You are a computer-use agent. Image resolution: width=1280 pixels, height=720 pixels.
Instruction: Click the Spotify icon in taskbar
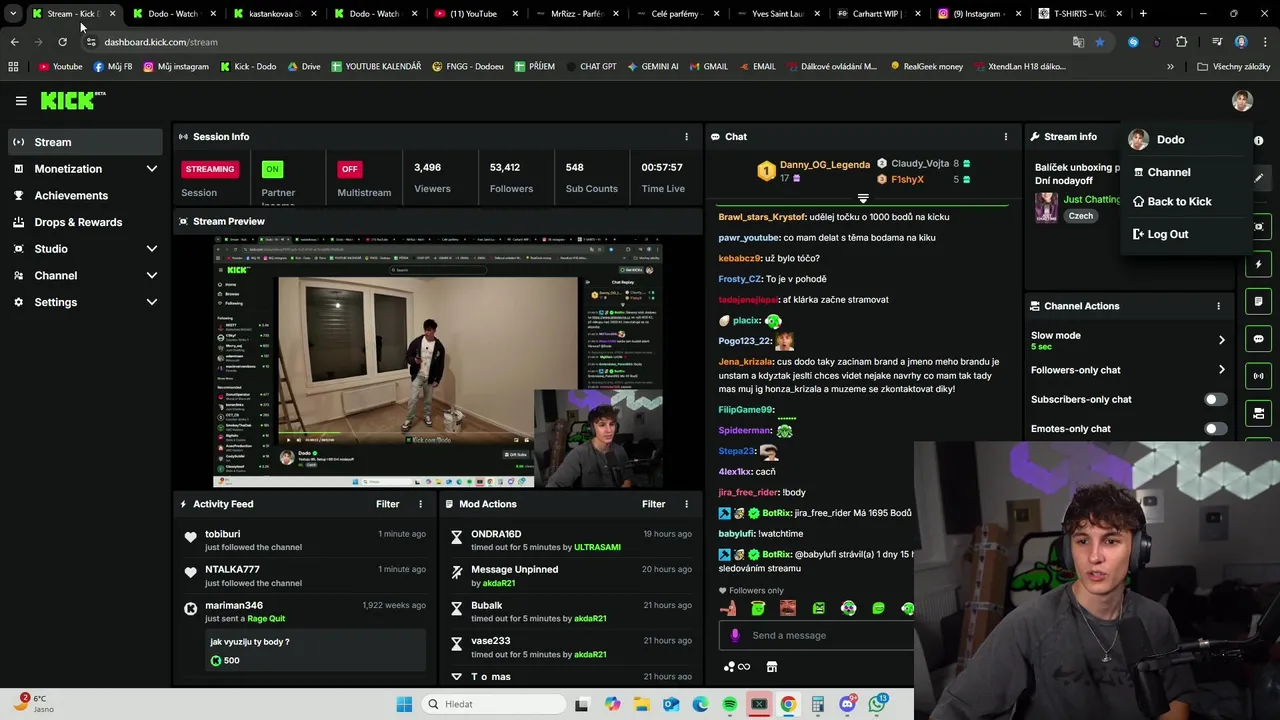(730, 704)
